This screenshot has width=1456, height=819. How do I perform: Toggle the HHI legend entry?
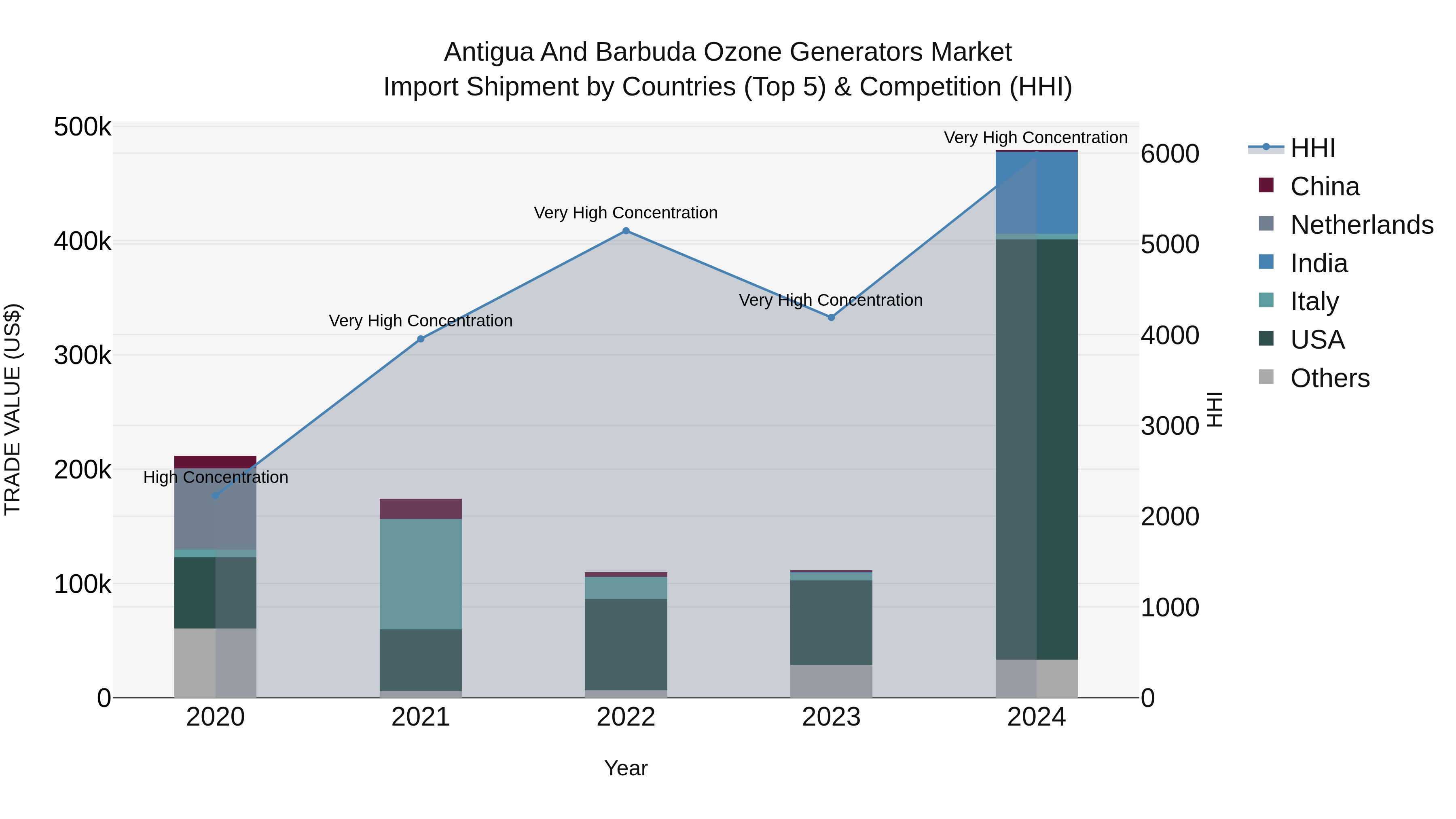pyautogui.click(x=1292, y=148)
